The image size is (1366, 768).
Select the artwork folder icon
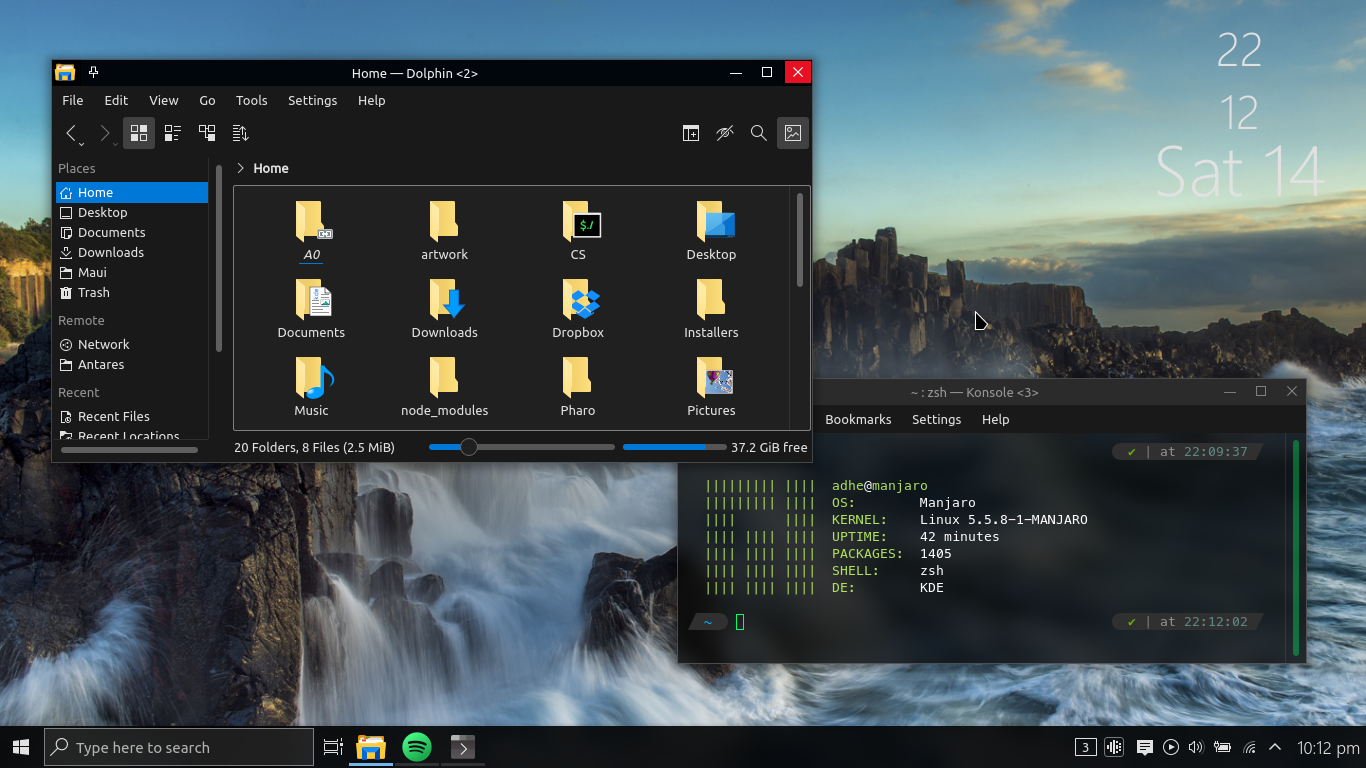[x=444, y=222]
